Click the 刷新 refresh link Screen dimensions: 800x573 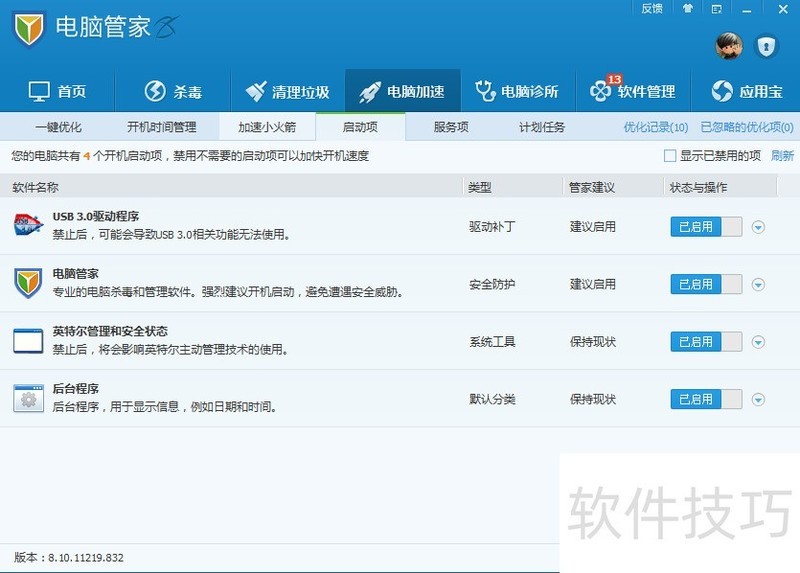point(782,156)
